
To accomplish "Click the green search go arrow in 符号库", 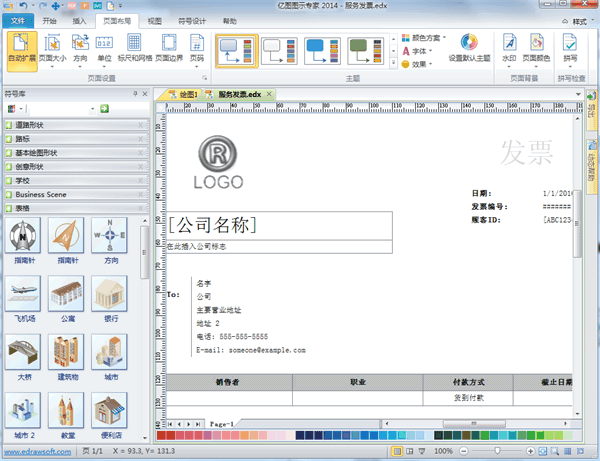I will (x=104, y=109).
